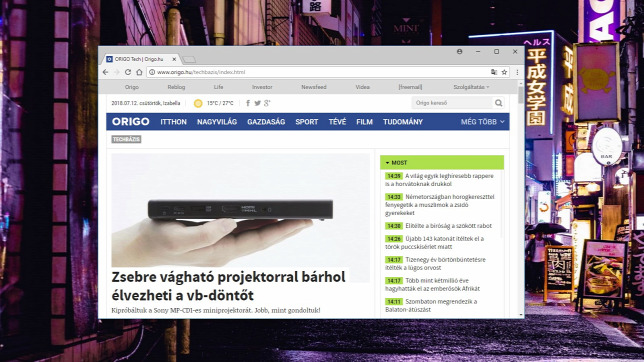Expand the Szolgáltatás dropdown
The height and width of the screenshot is (362, 644).
pyautogui.click(x=471, y=87)
